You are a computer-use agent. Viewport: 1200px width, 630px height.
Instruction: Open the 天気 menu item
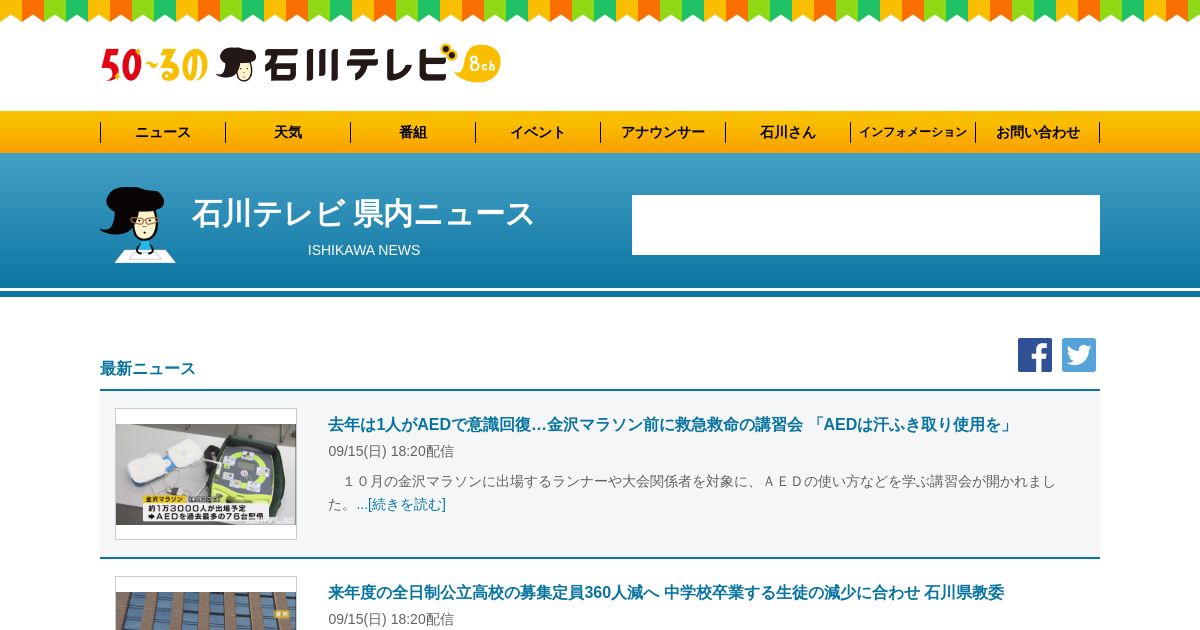[x=288, y=132]
